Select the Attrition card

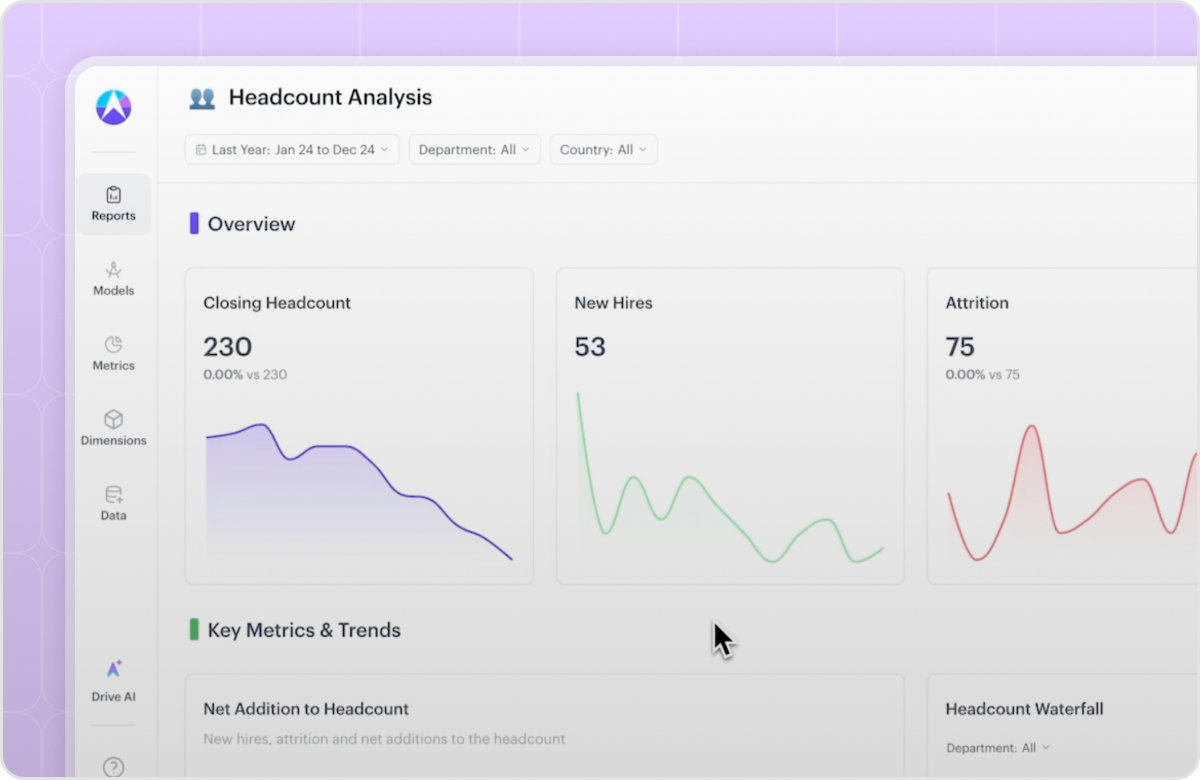[x=1063, y=426]
